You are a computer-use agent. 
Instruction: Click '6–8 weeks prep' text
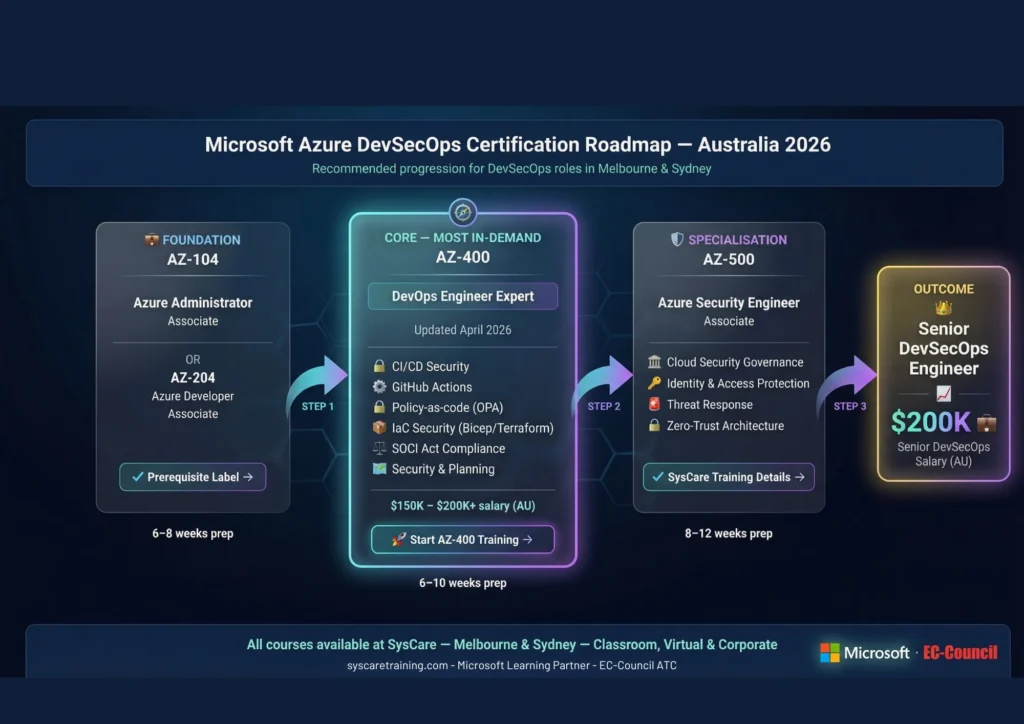tap(193, 533)
